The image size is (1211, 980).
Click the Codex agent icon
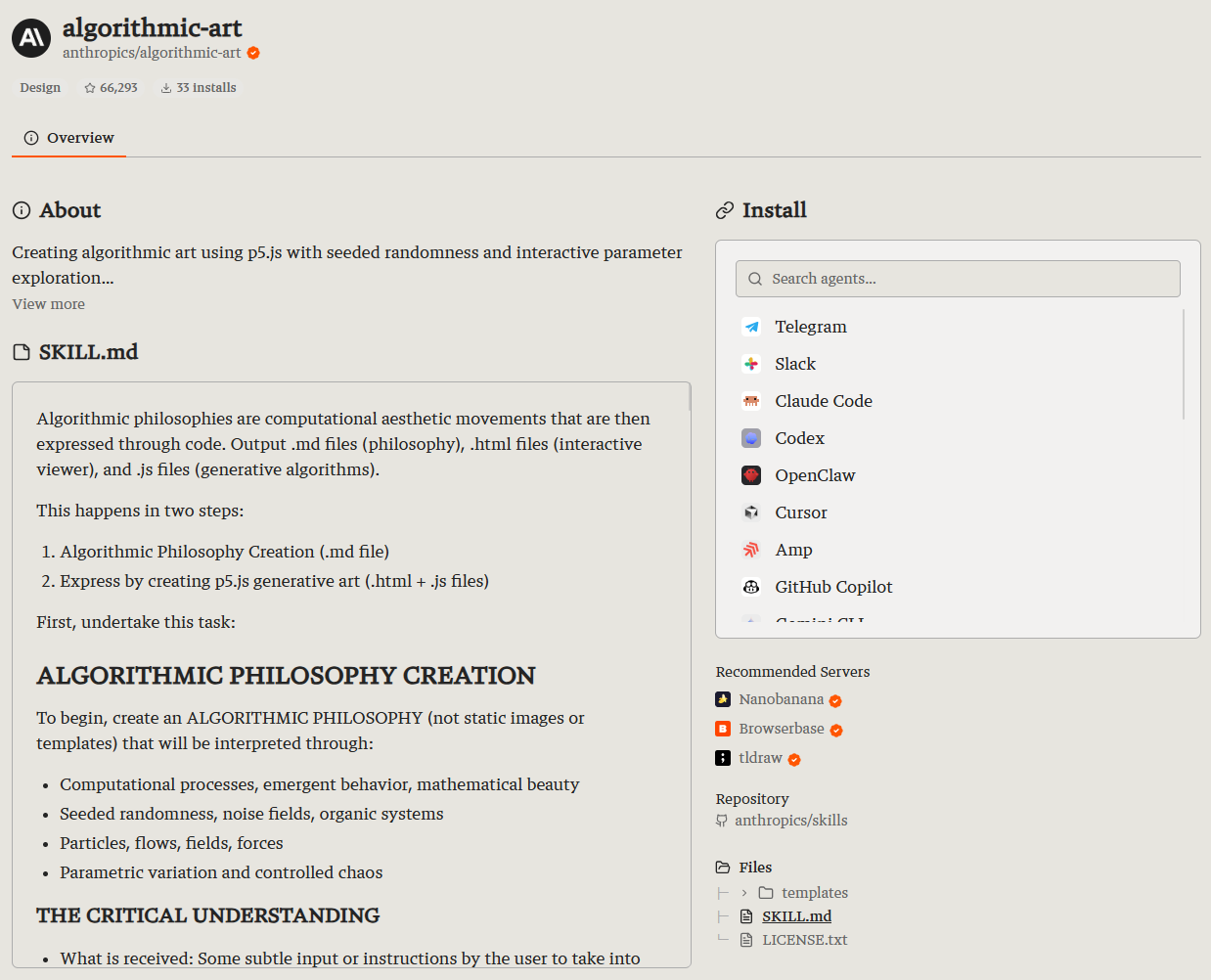pos(751,438)
